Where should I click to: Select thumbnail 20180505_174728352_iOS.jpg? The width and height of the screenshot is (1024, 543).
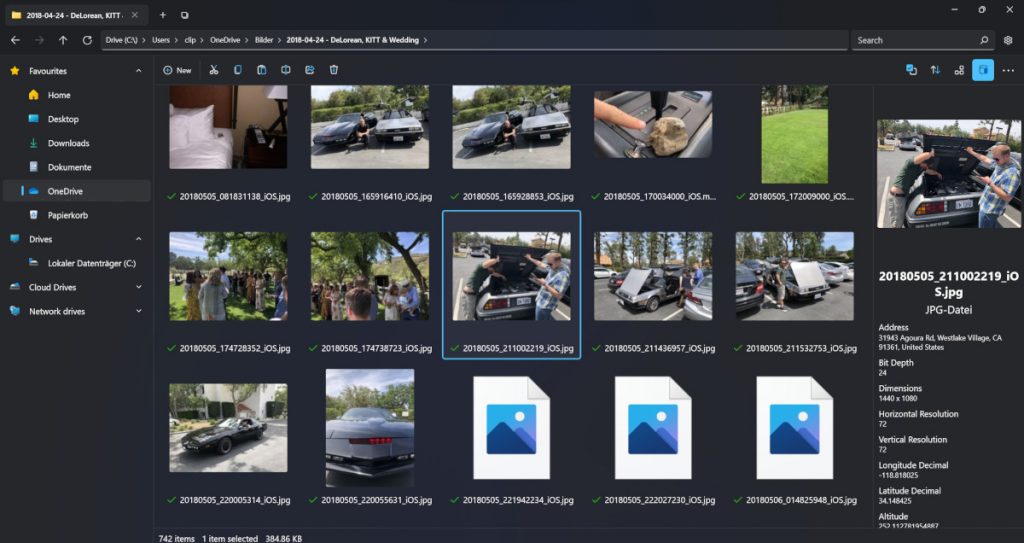228,276
